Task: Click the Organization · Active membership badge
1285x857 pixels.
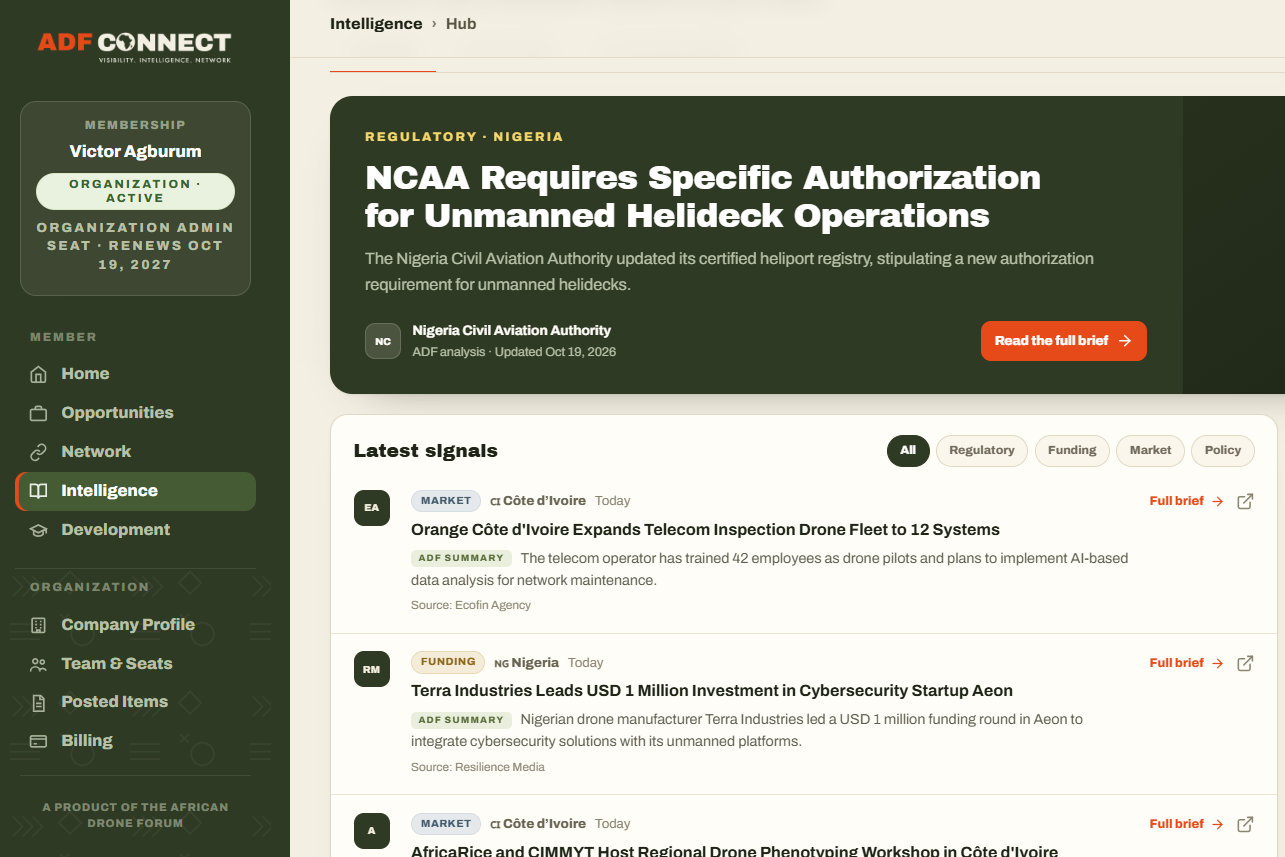Action: (x=135, y=191)
